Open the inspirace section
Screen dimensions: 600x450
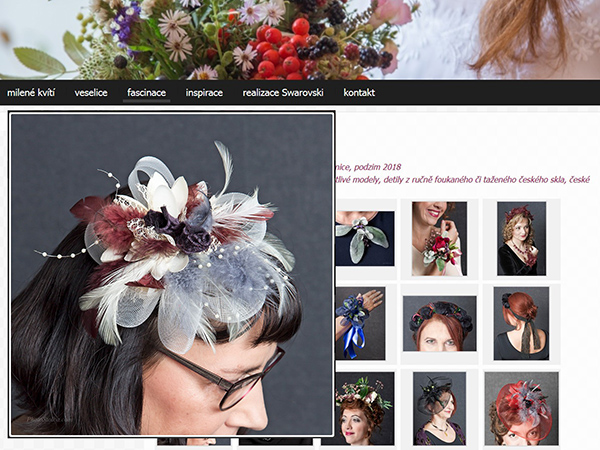(x=204, y=93)
